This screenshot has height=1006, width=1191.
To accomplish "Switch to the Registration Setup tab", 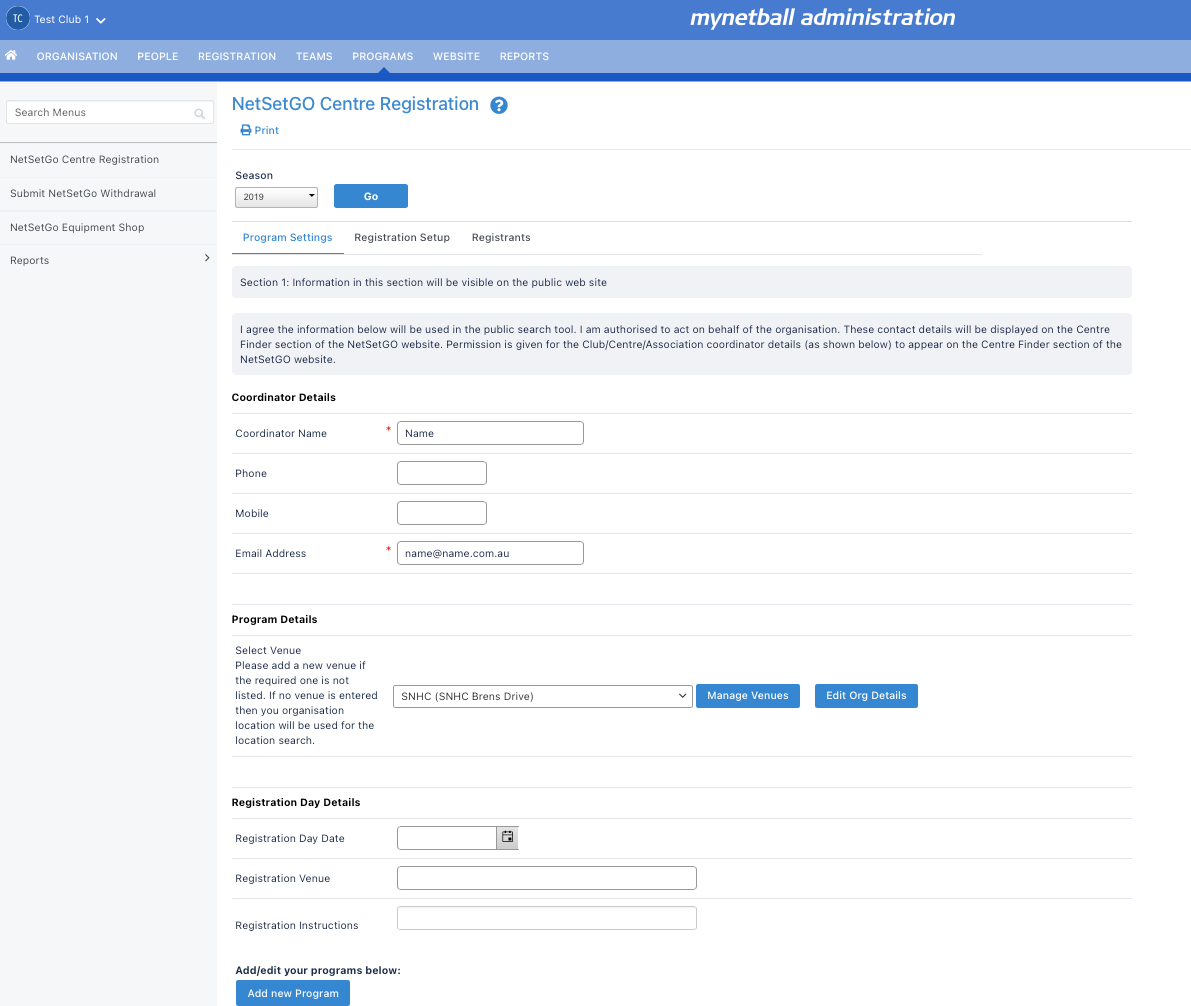I will 402,238.
